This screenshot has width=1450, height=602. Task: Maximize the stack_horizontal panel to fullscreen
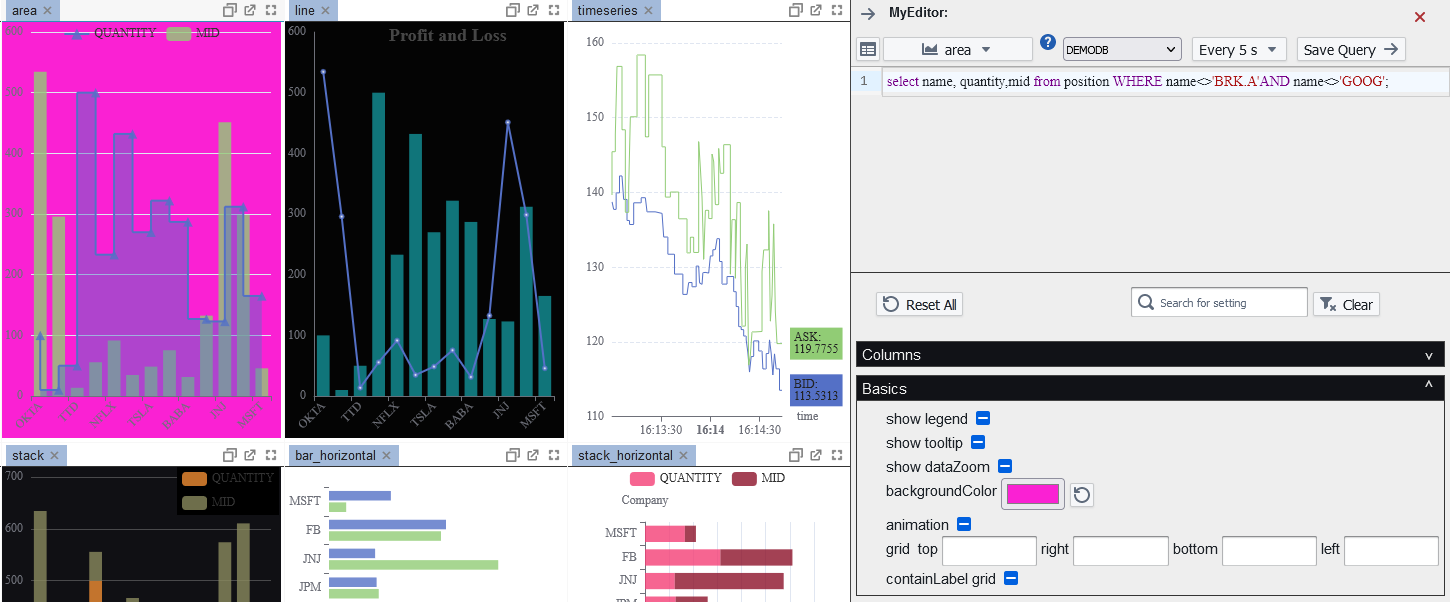(837, 455)
